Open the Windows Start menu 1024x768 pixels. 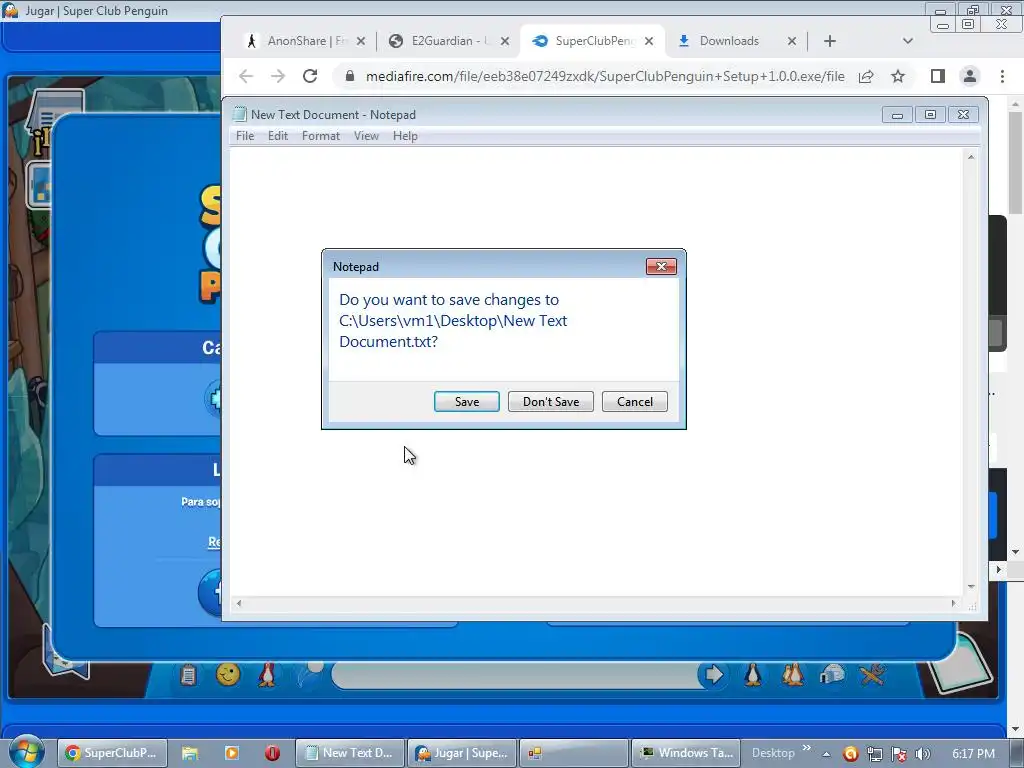coord(26,752)
